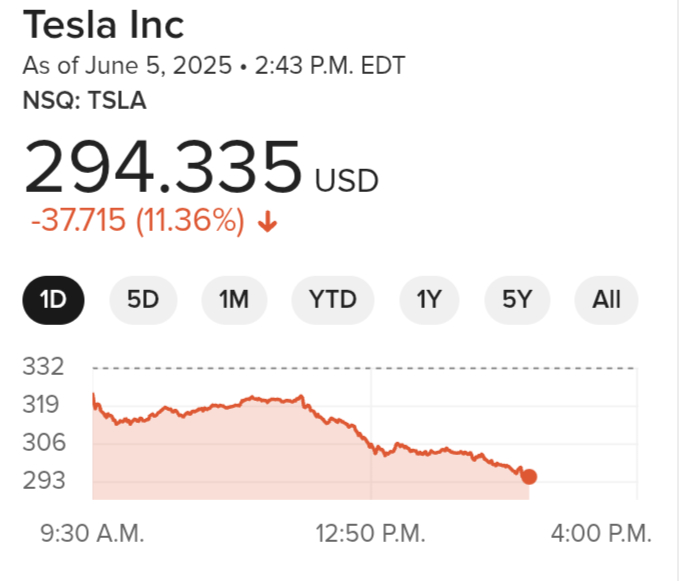Switch chart to 1Y view
679x581 pixels.
pyautogui.click(x=429, y=298)
